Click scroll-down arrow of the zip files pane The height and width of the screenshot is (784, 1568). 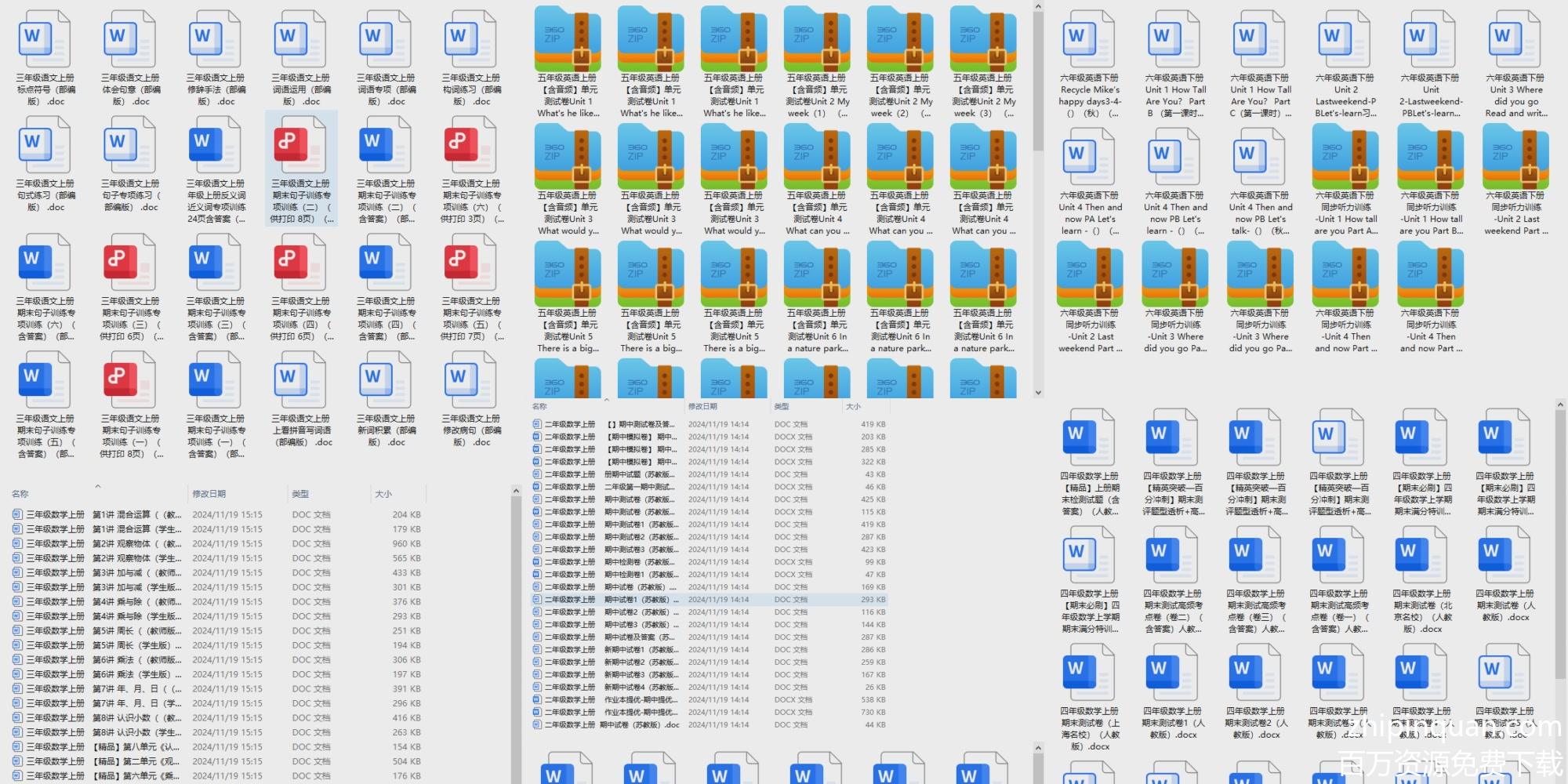tap(1038, 393)
